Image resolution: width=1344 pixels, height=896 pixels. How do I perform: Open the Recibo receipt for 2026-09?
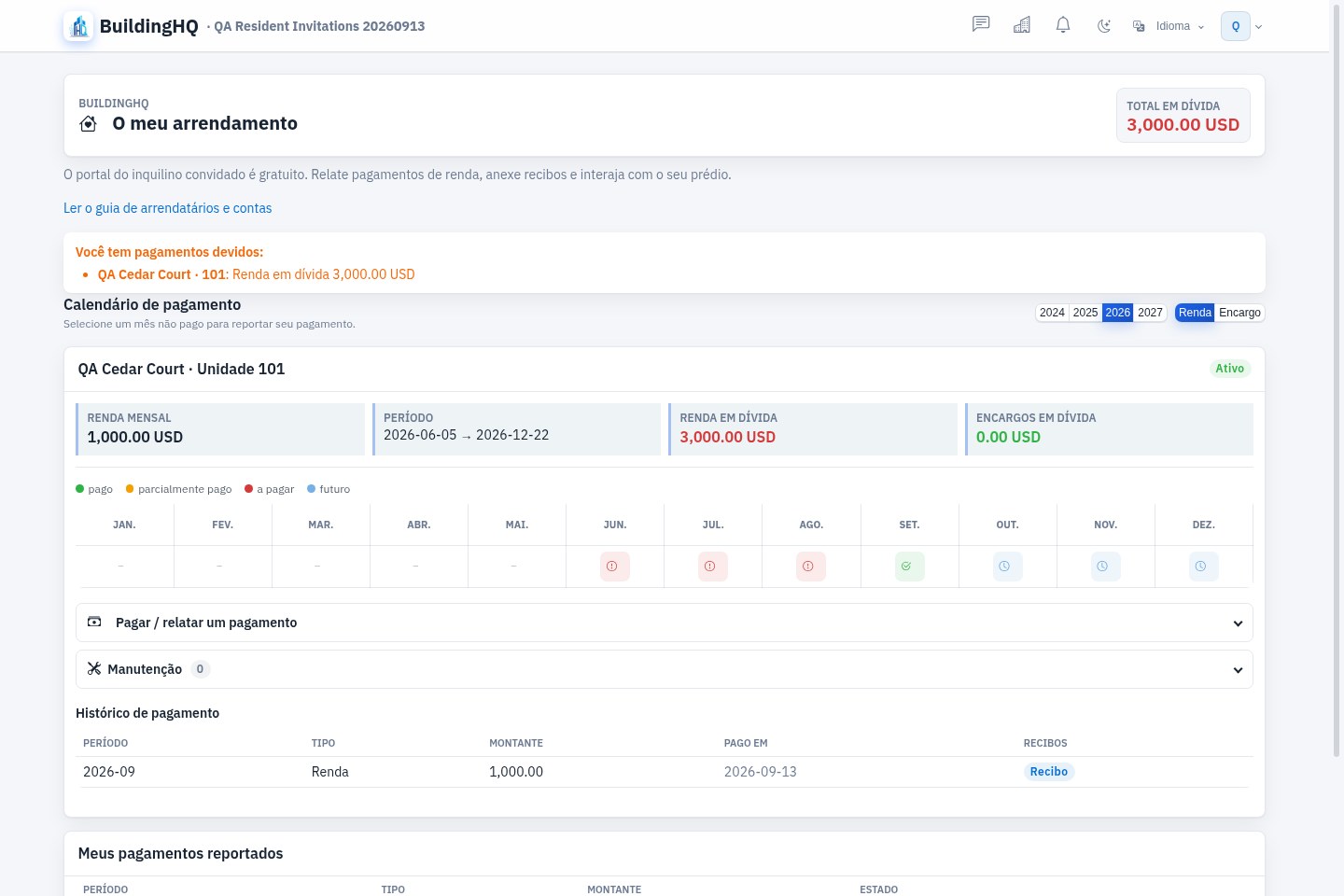pos(1048,772)
